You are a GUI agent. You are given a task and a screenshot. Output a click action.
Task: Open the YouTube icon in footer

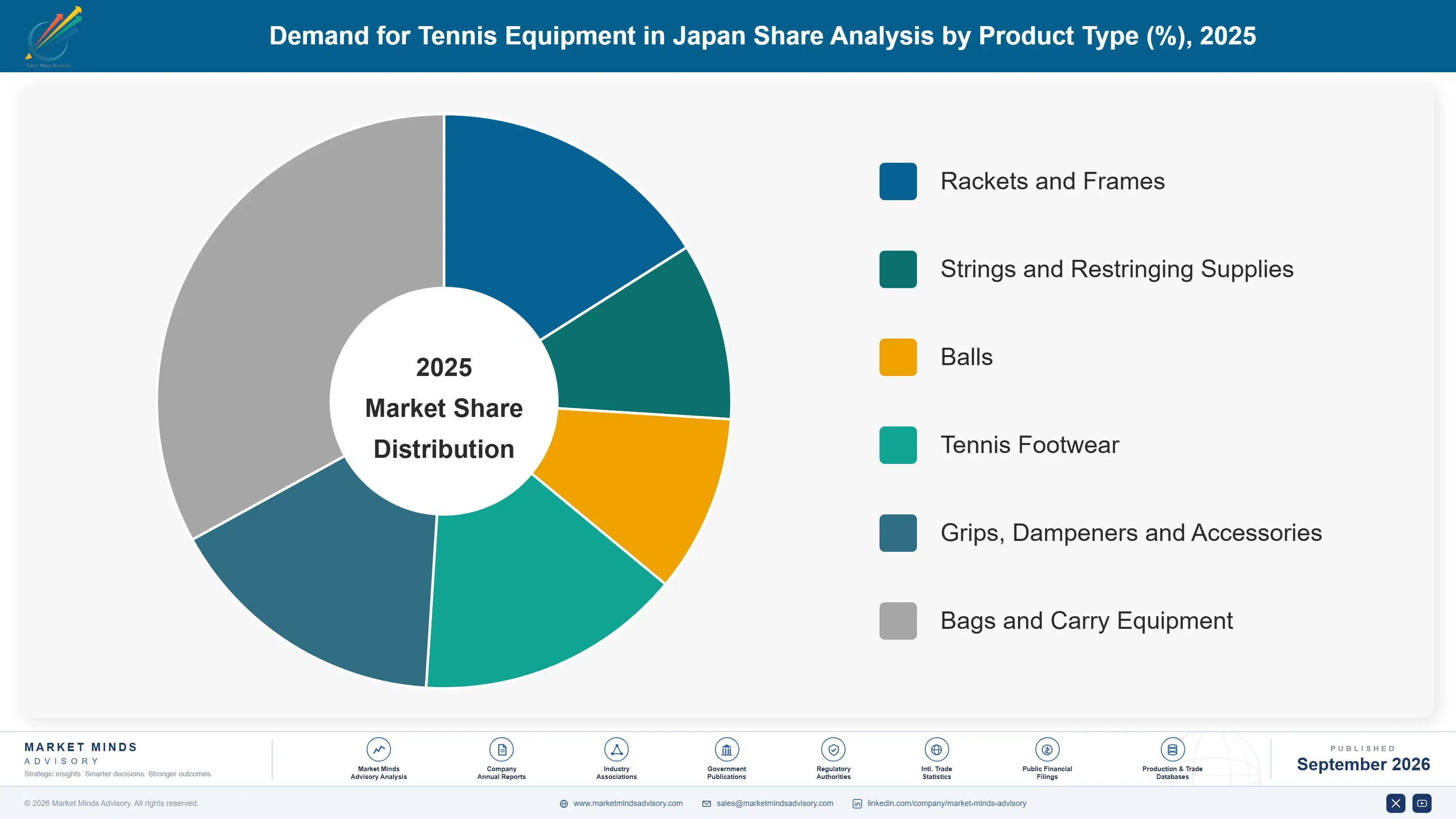pyautogui.click(x=1422, y=803)
